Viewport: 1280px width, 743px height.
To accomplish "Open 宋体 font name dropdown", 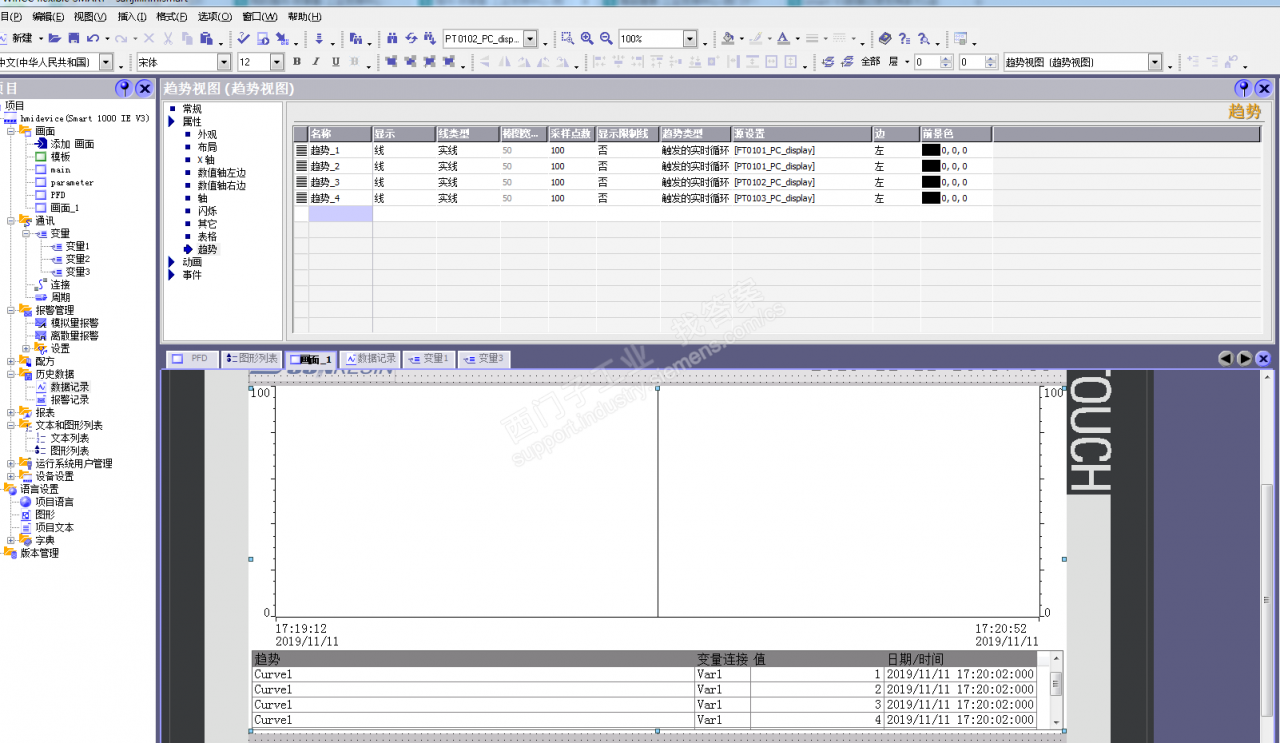I will coord(224,62).
